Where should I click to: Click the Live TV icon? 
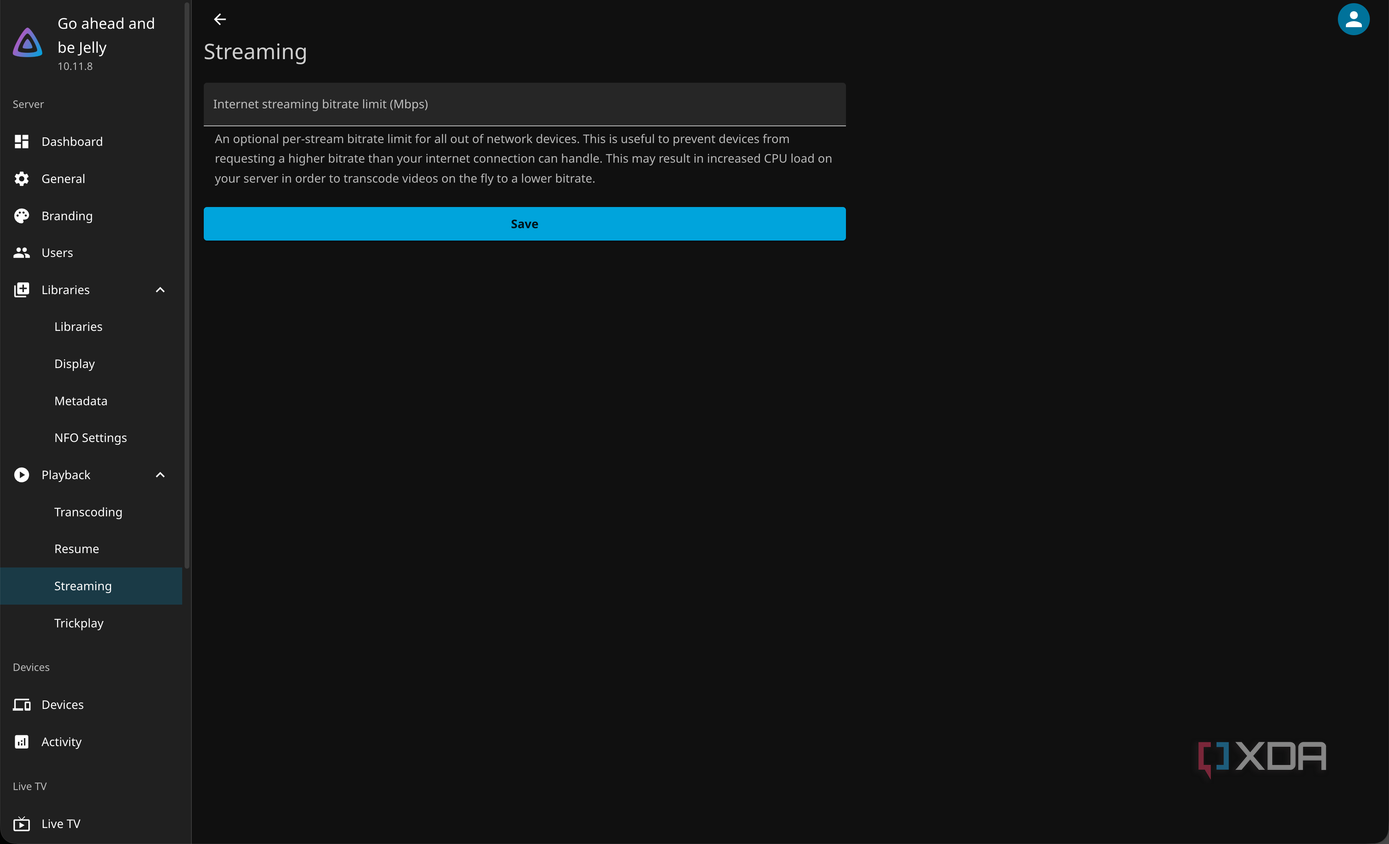click(x=21, y=823)
